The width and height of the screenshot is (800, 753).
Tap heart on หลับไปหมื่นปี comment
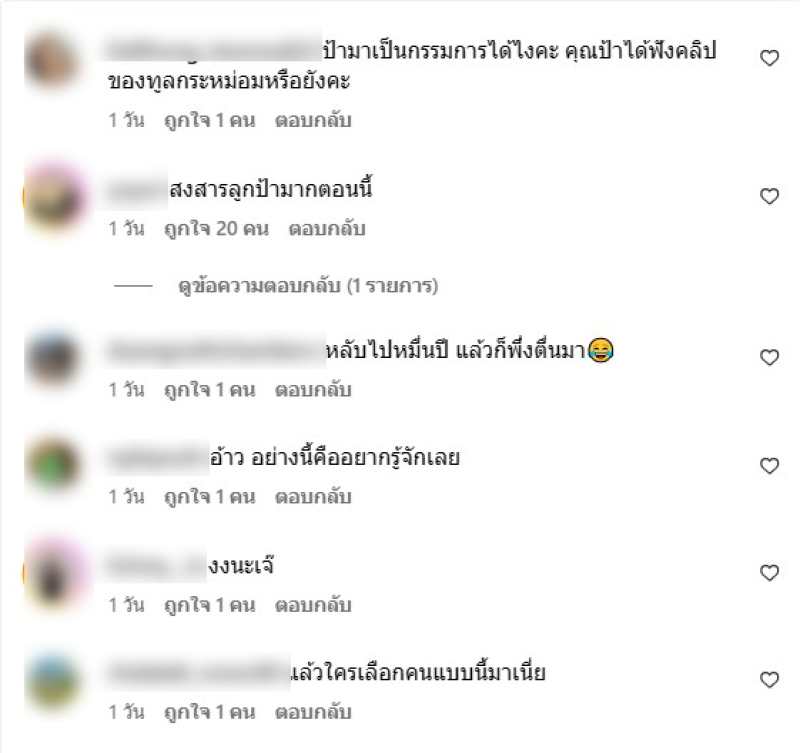(x=769, y=357)
